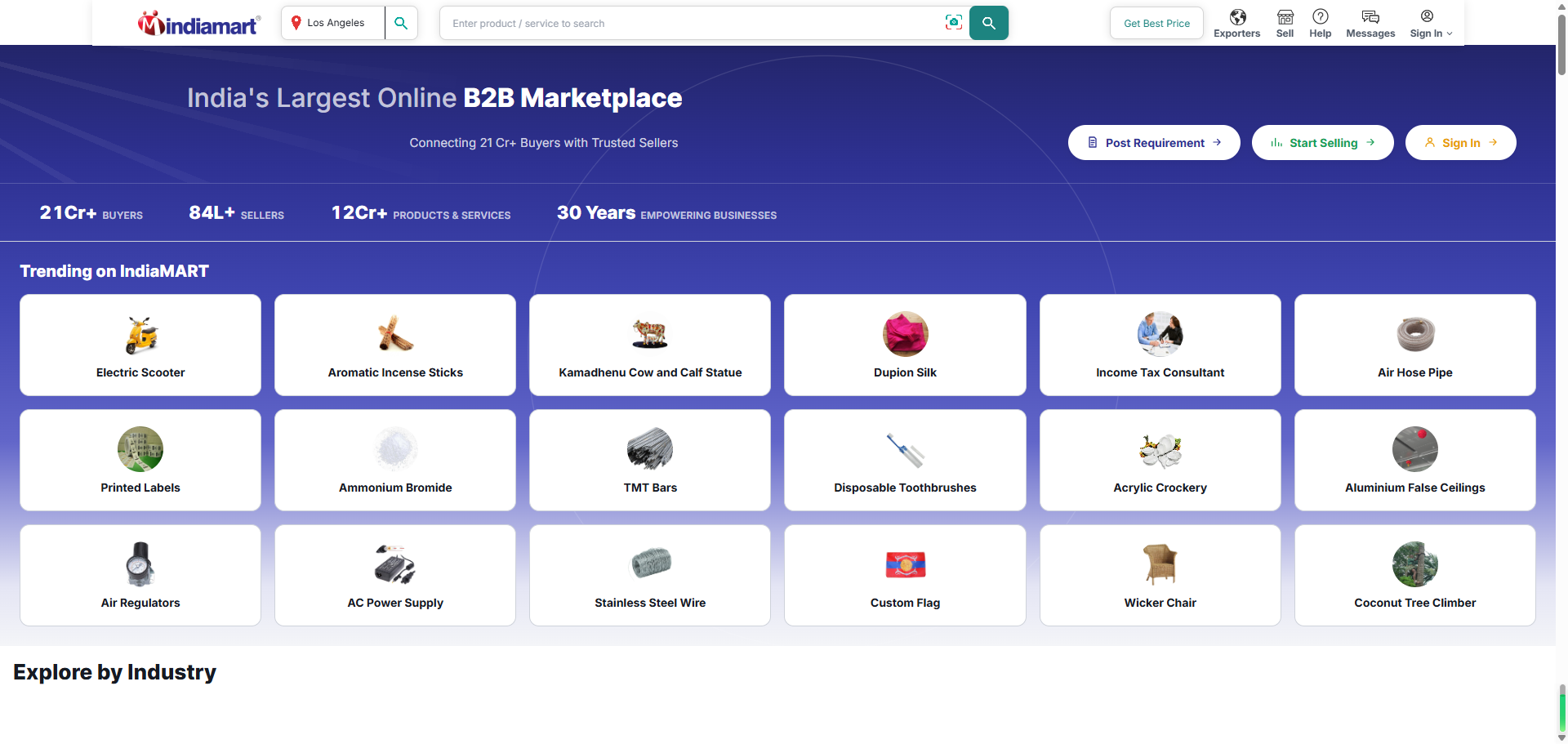
Task: Open Electric Scooter text link
Action: (140, 372)
